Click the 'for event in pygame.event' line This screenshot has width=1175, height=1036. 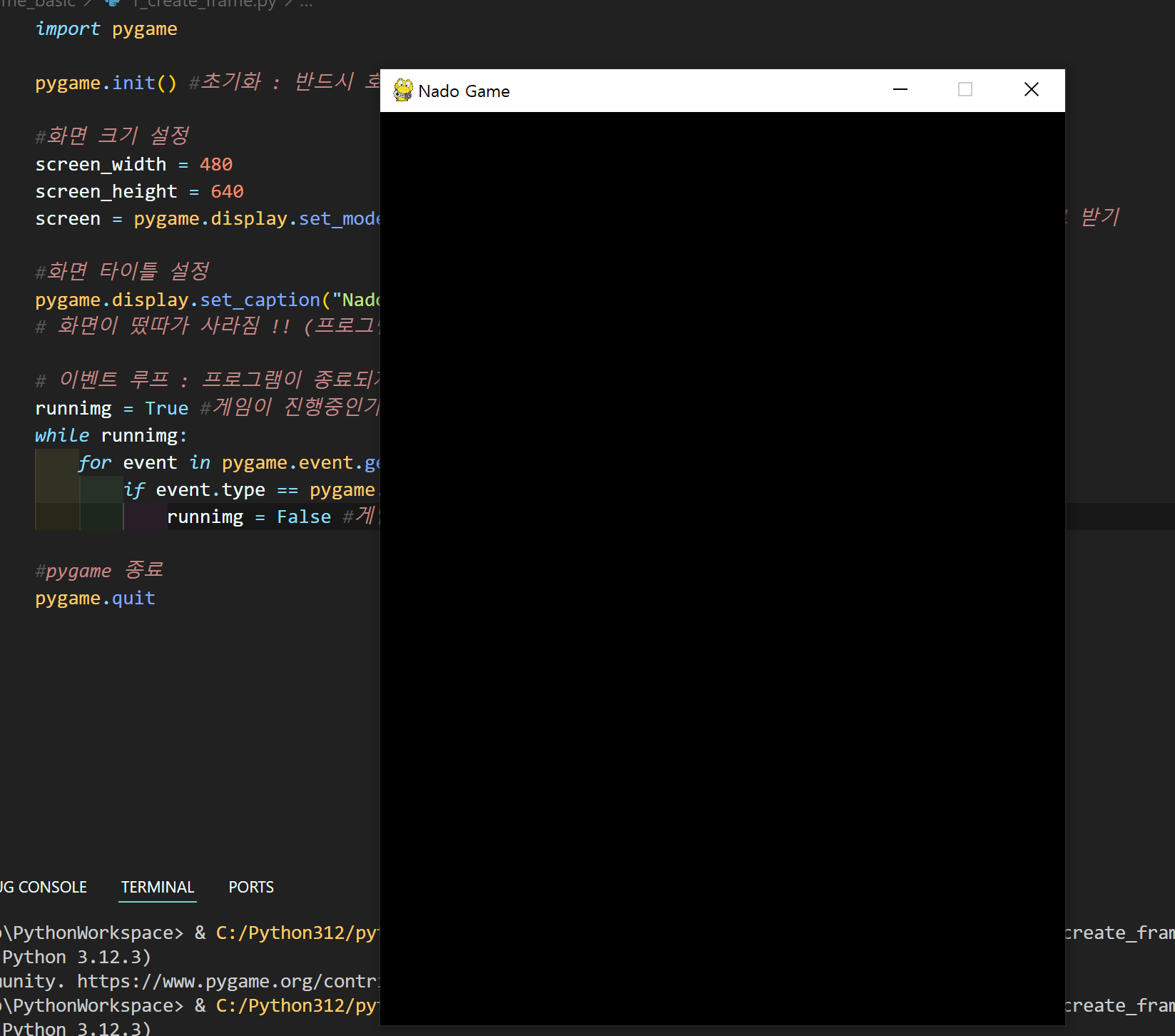(228, 463)
